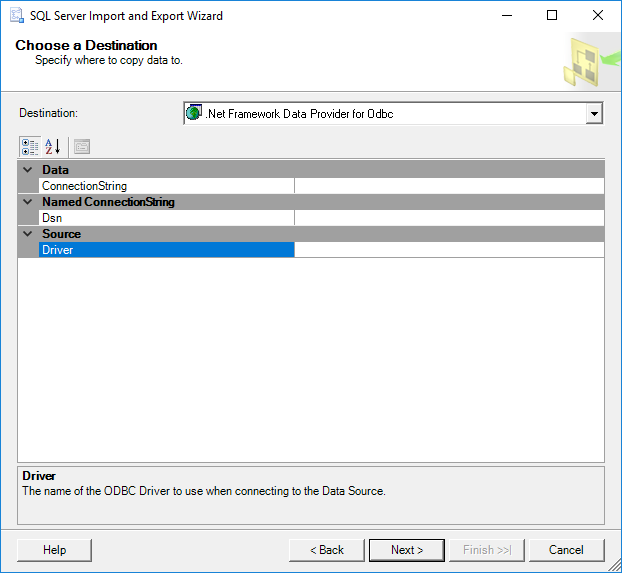Collapse the Named ConnectionString category chevron
This screenshot has height=573, width=622.
point(28,202)
